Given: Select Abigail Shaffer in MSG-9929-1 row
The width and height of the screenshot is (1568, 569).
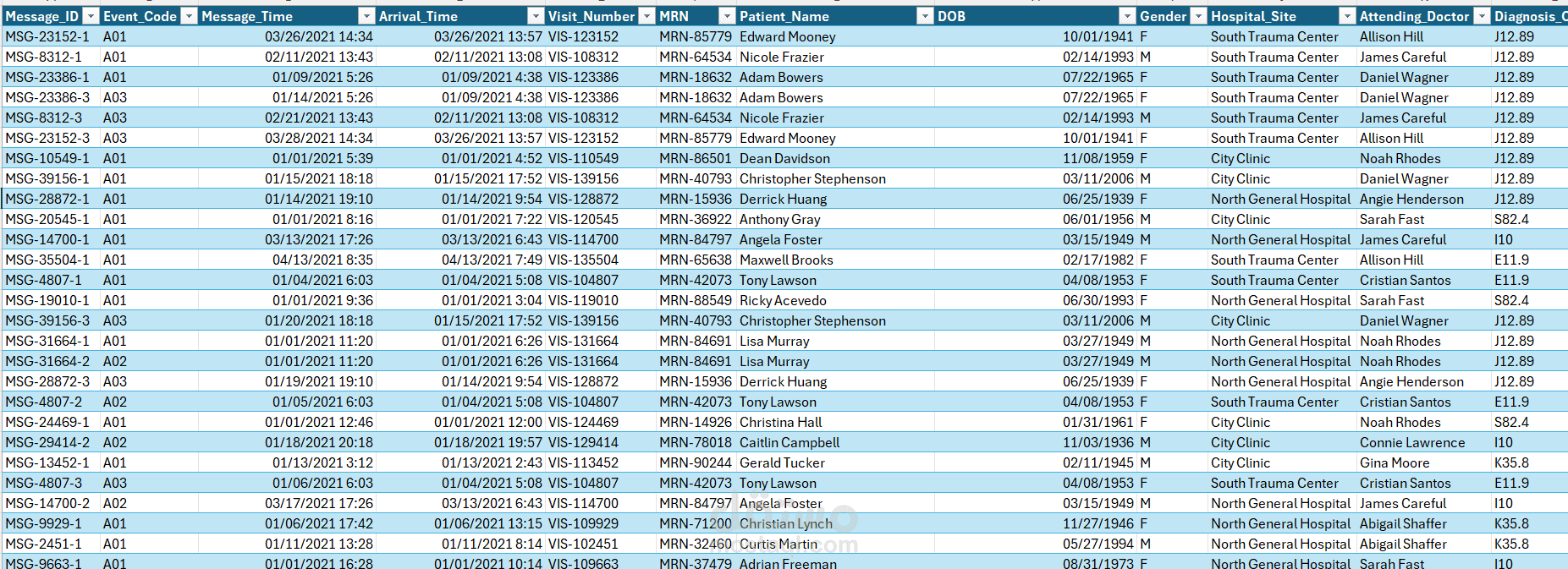Looking at the screenshot, I should click(x=1403, y=523).
